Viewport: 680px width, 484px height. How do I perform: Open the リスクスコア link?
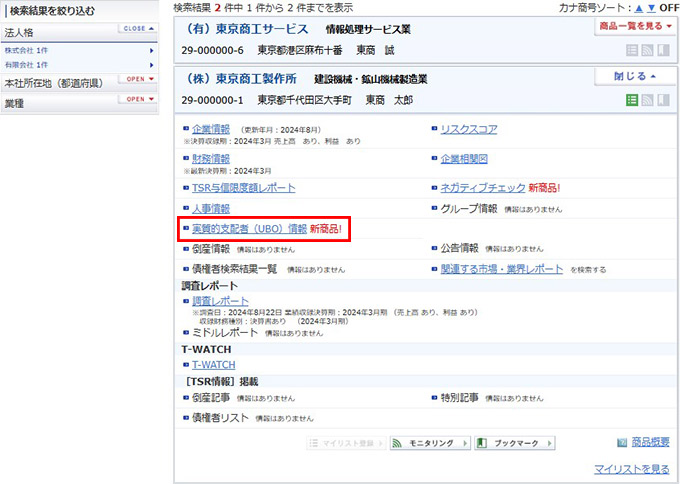click(469, 129)
